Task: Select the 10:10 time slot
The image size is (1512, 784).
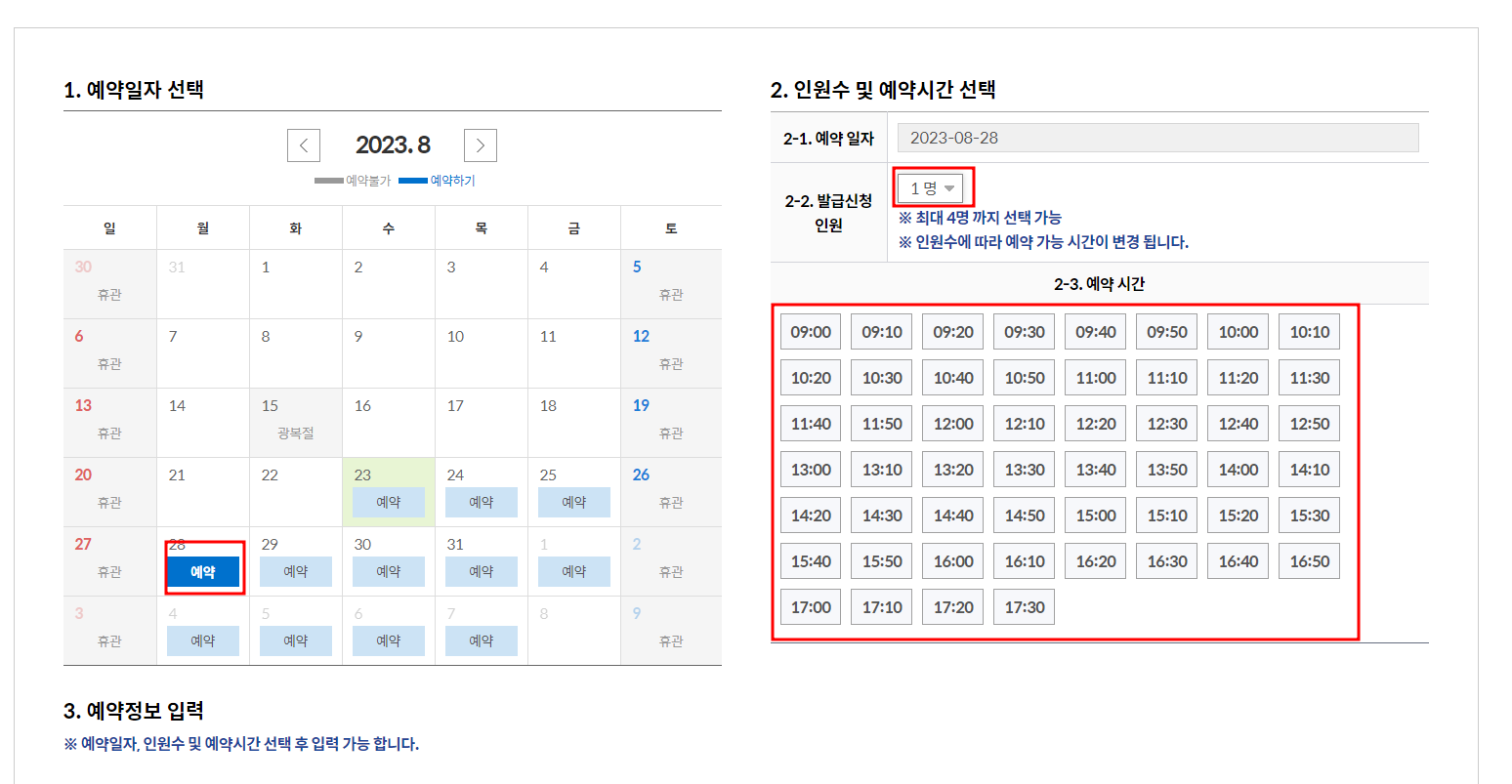Action: pos(1309,331)
